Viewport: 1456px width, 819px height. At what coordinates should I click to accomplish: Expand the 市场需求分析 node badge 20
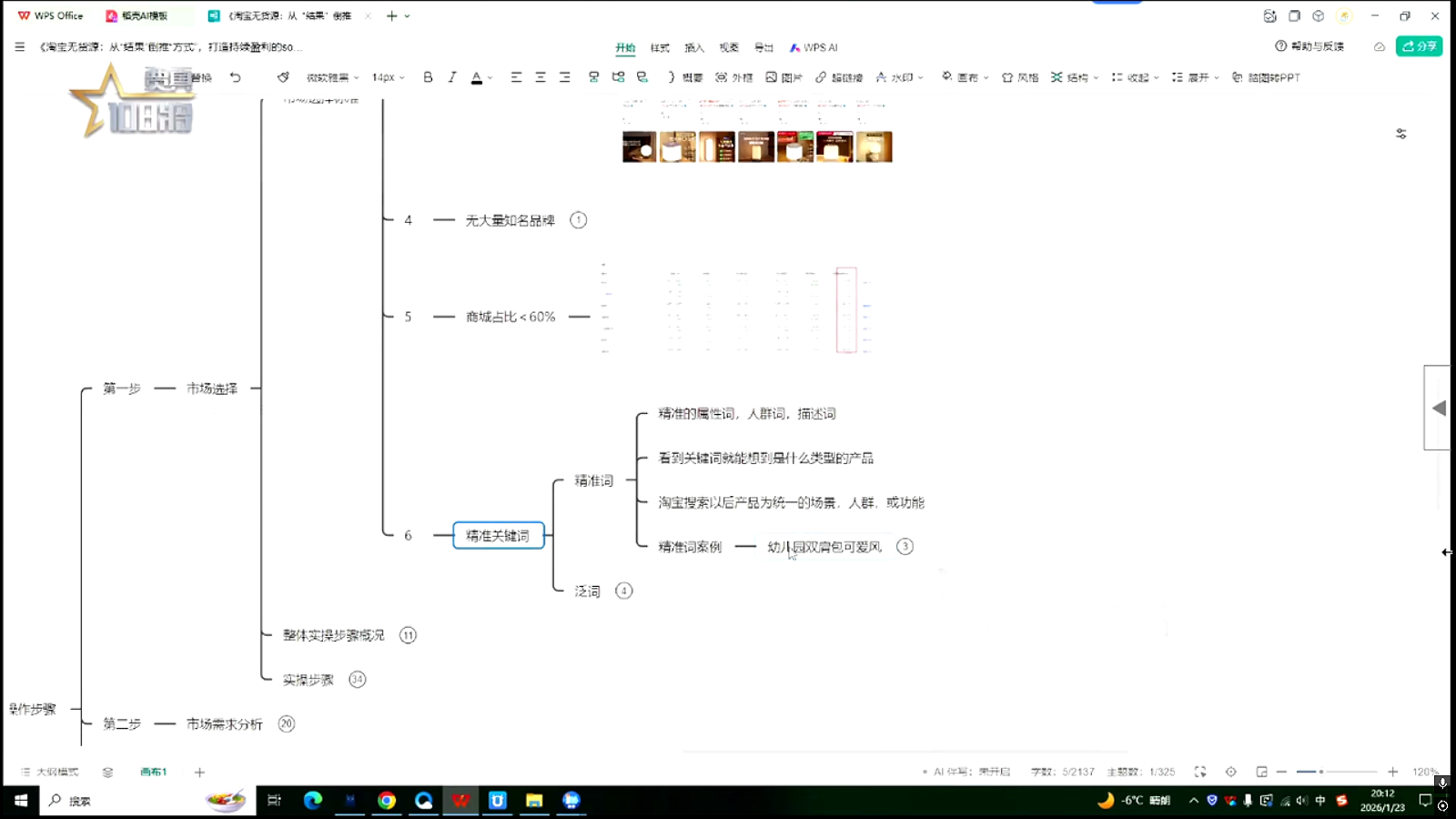pos(287,724)
